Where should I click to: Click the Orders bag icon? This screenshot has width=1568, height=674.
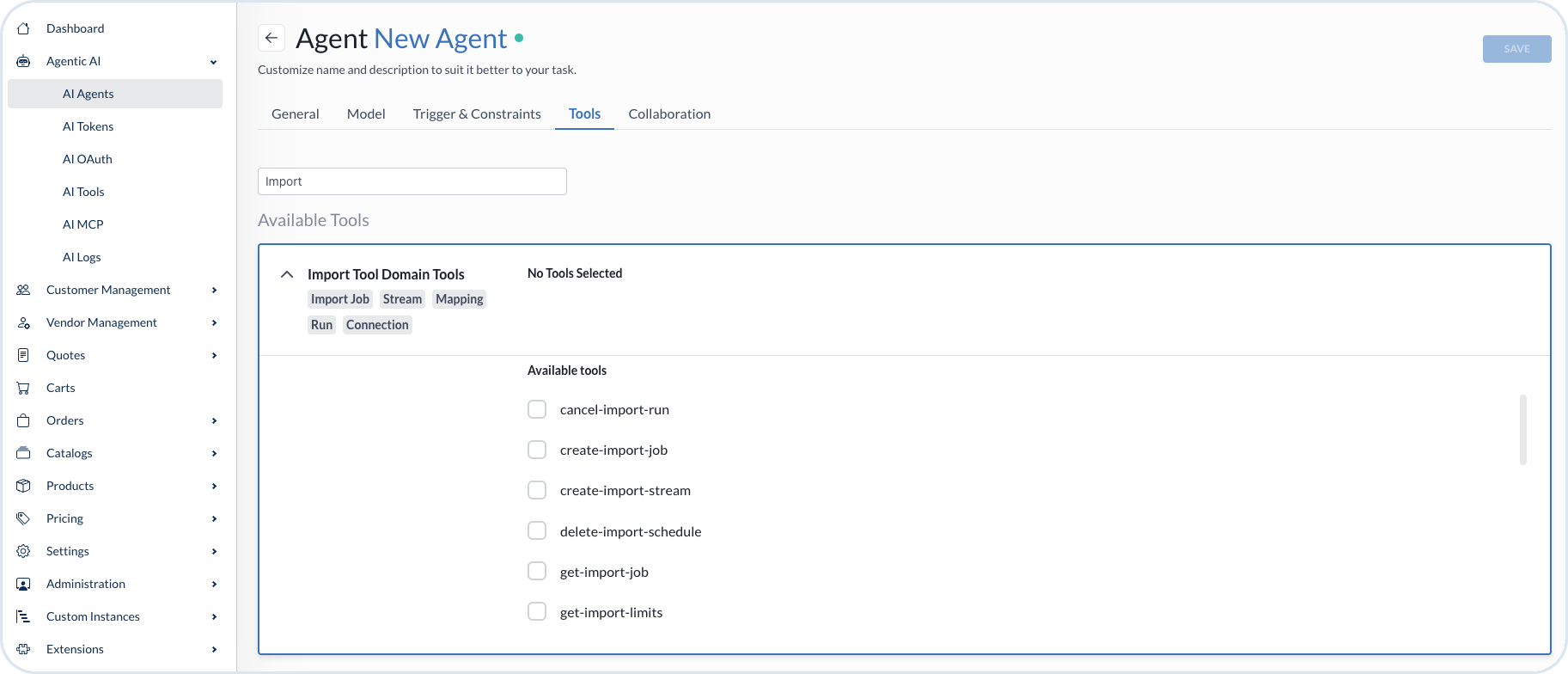tap(23, 420)
